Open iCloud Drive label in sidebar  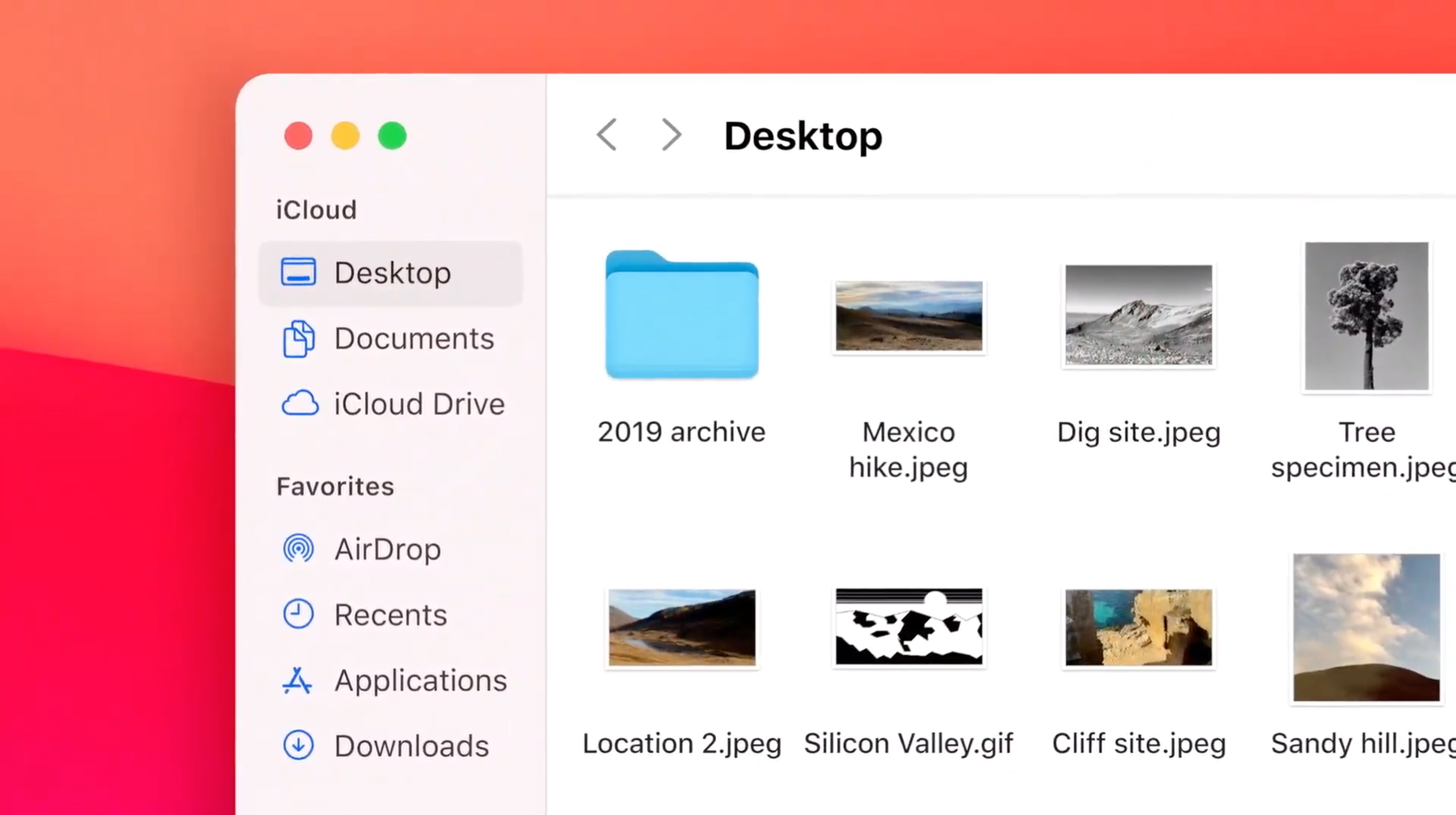click(420, 404)
